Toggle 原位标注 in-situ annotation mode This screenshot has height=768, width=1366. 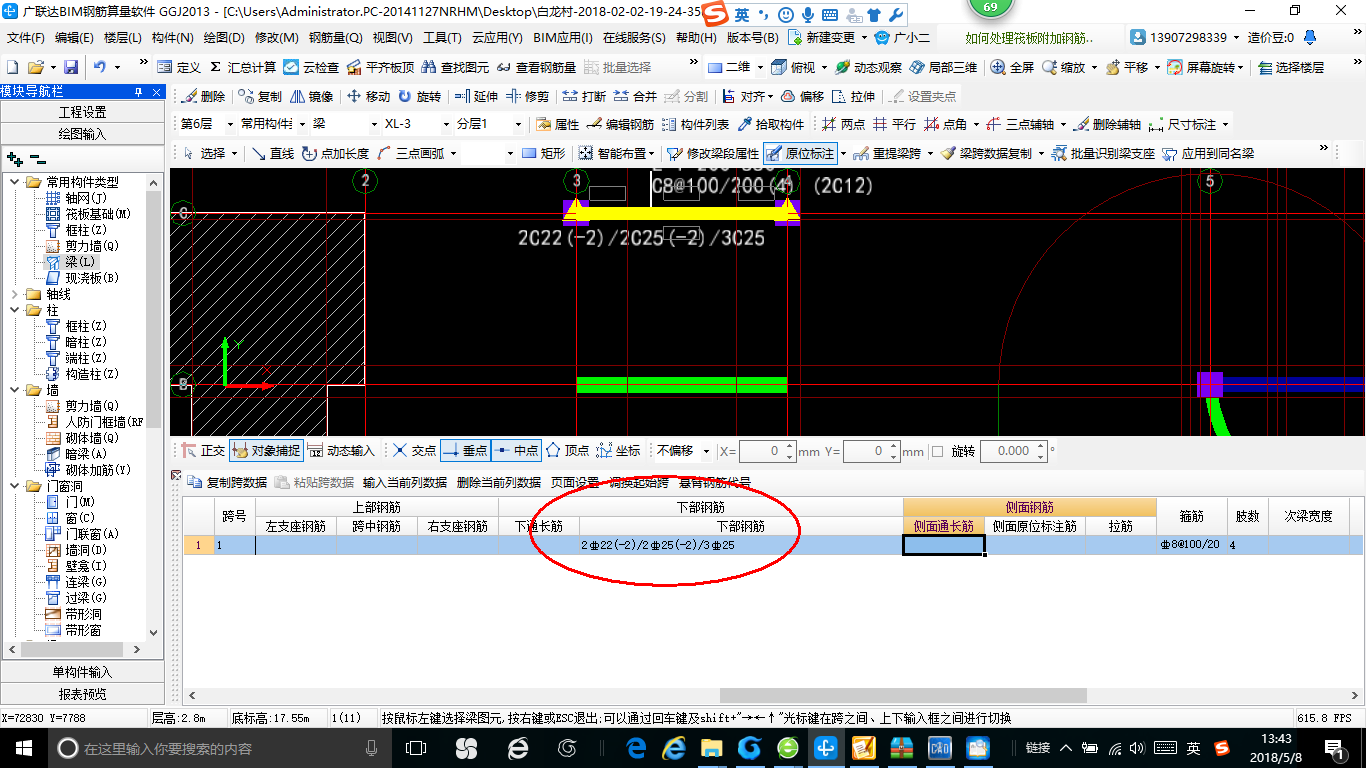click(x=801, y=153)
